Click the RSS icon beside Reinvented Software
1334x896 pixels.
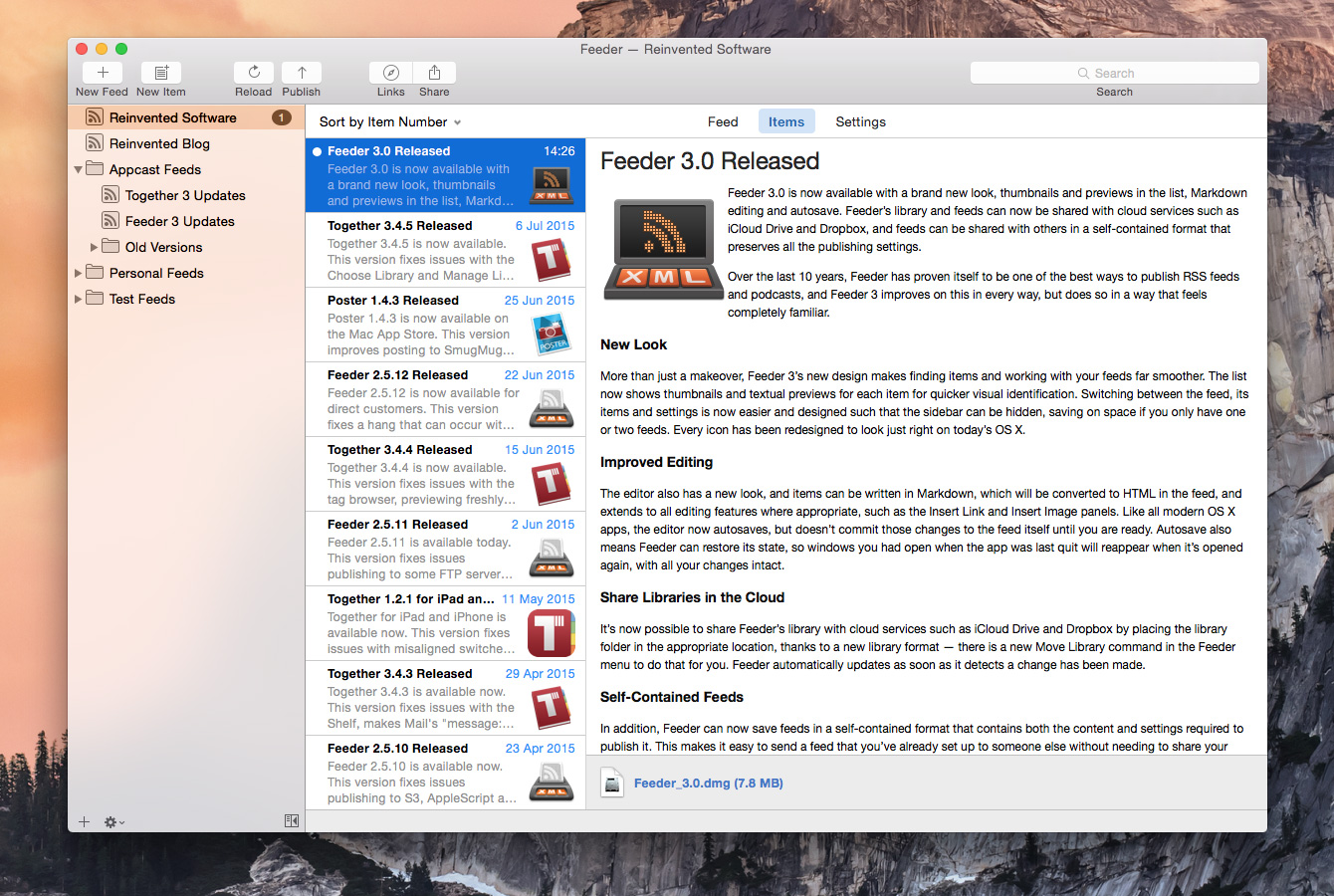pos(95,117)
